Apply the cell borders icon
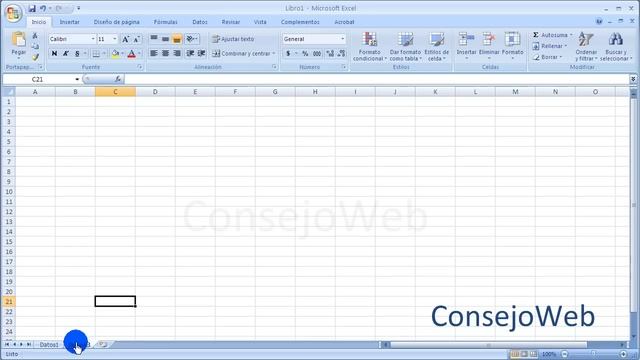 (x=96, y=53)
